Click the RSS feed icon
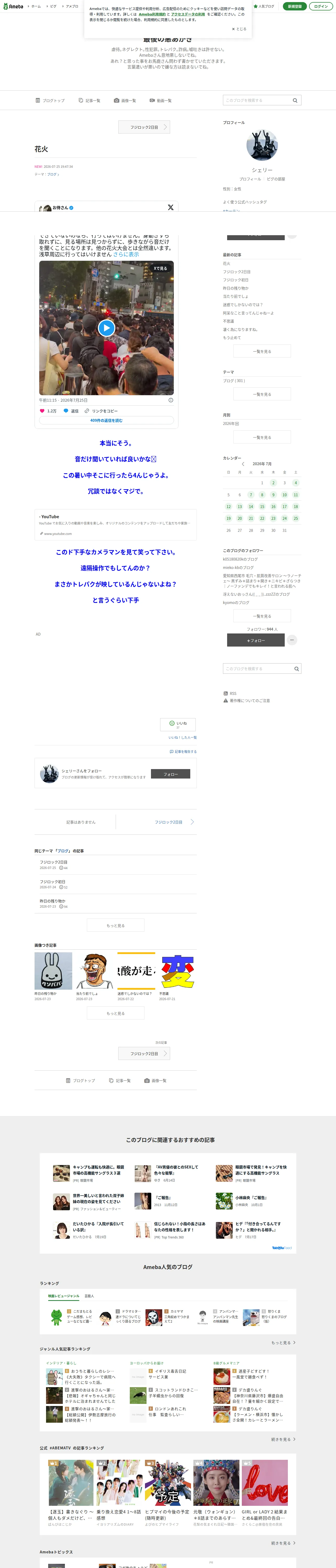336x1568 pixels. point(226,693)
